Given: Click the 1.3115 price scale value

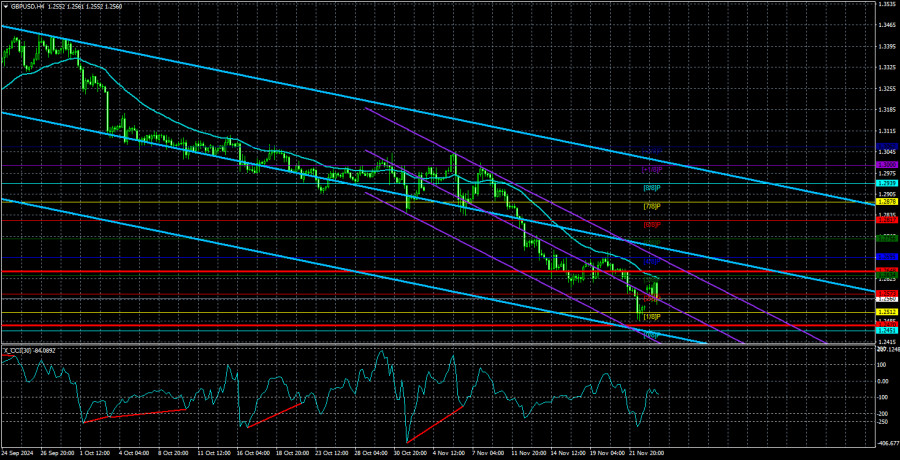Looking at the screenshot, I should 886,131.
